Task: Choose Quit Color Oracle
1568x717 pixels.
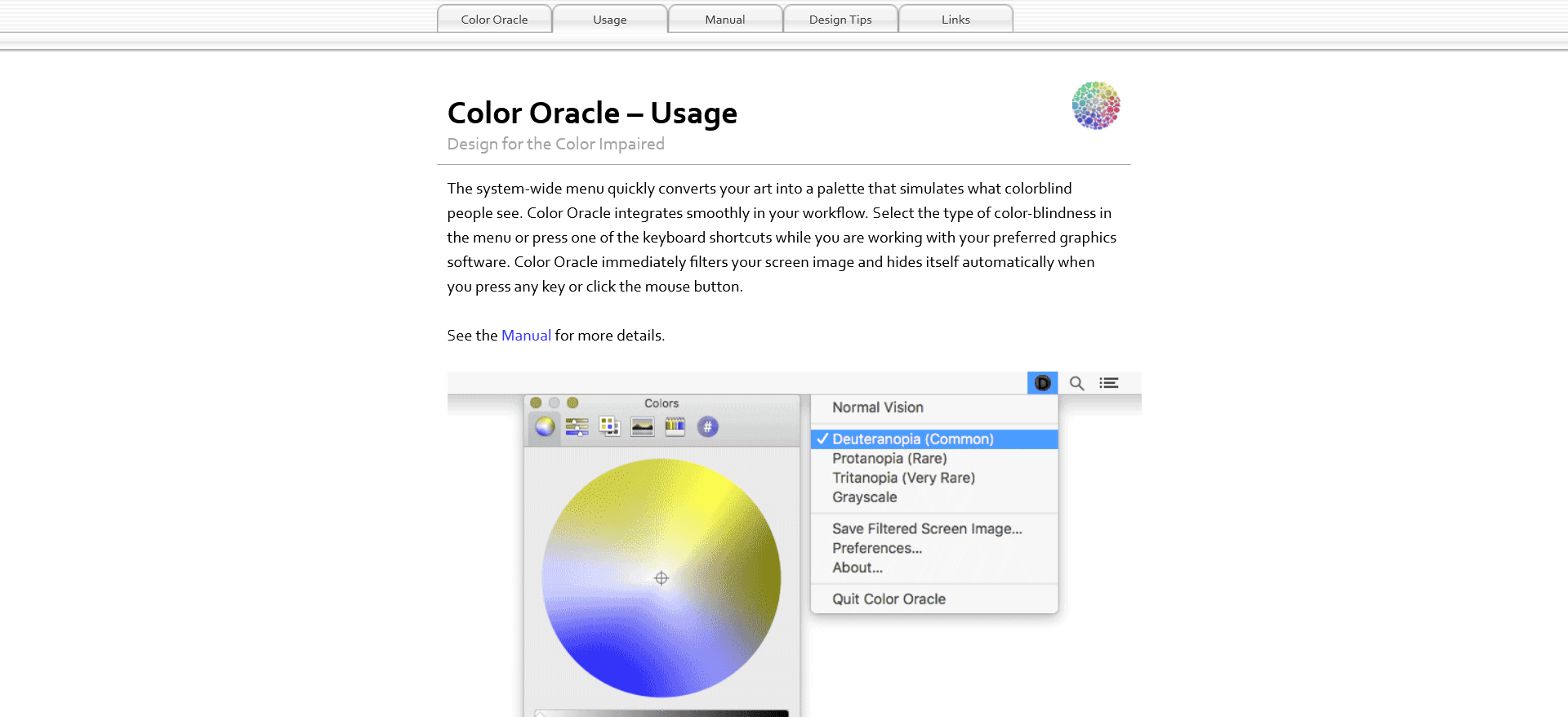Action: pos(934,599)
